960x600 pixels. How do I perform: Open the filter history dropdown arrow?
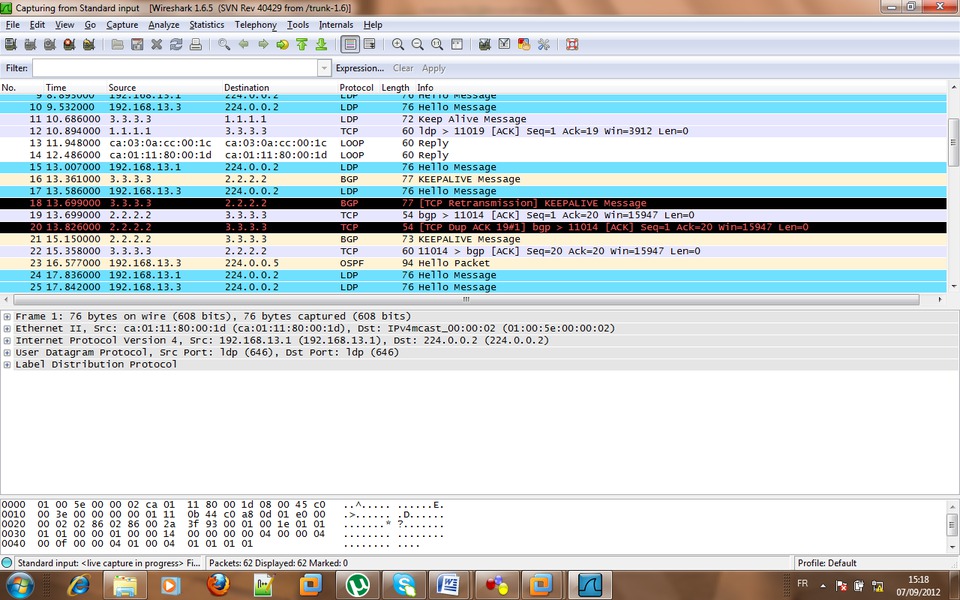point(324,68)
